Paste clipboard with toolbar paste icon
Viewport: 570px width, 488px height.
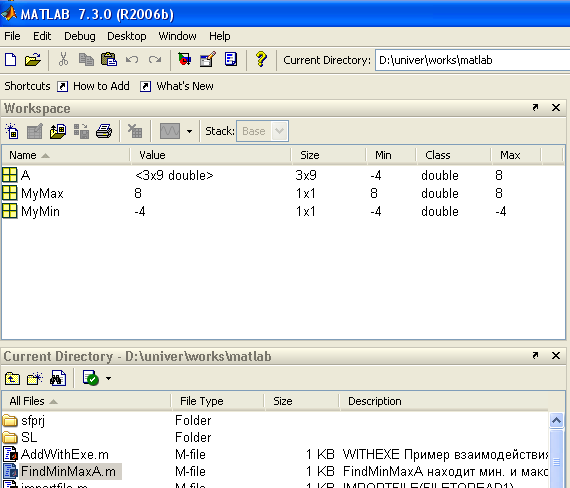point(109,59)
